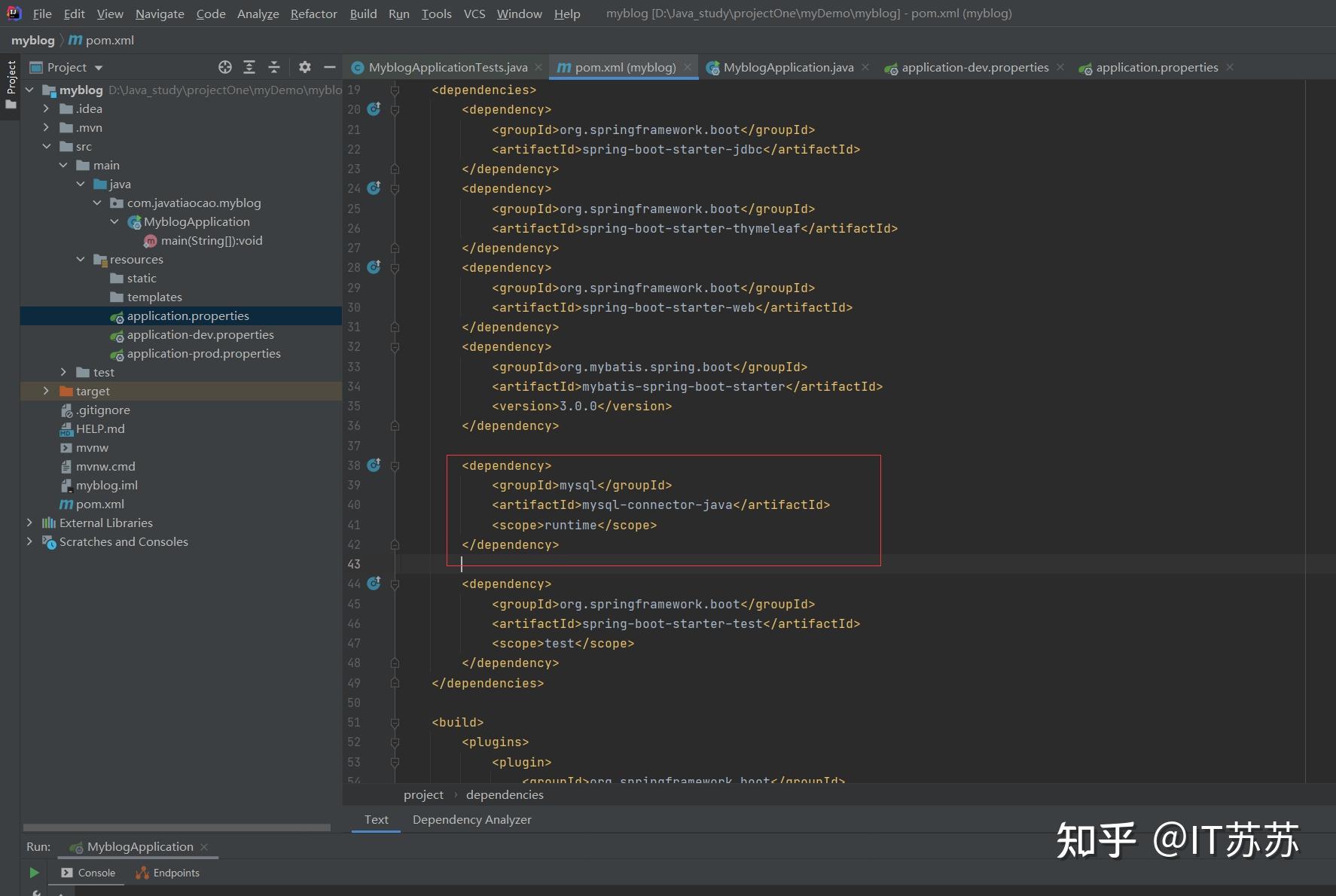The width and height of the screenshot is (1336, 896).
Task: Expand Scratches and Consoles node
Action: coord(29,541)
